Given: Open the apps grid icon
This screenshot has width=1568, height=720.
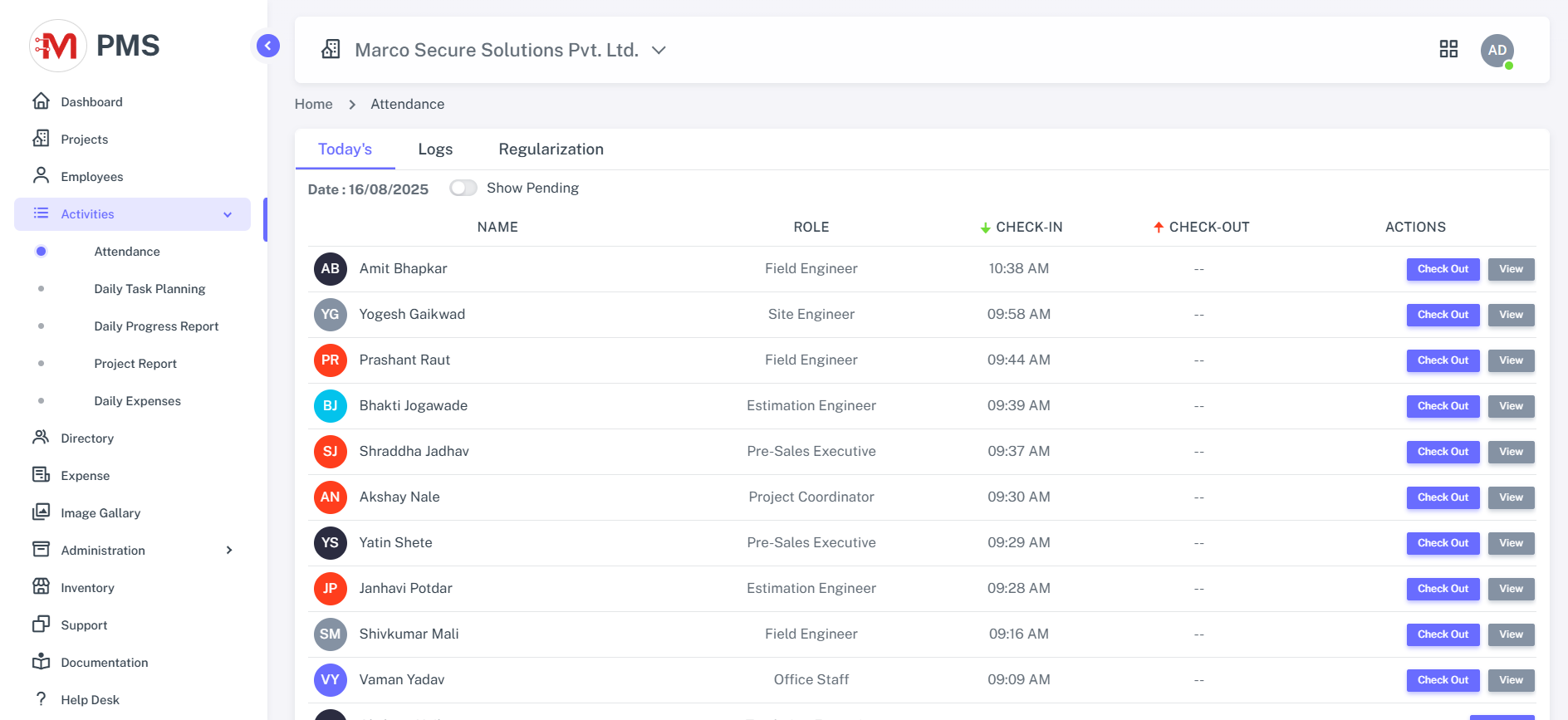Looking at the screenshot, I should pyautogui.click(x=1448, y=49).
